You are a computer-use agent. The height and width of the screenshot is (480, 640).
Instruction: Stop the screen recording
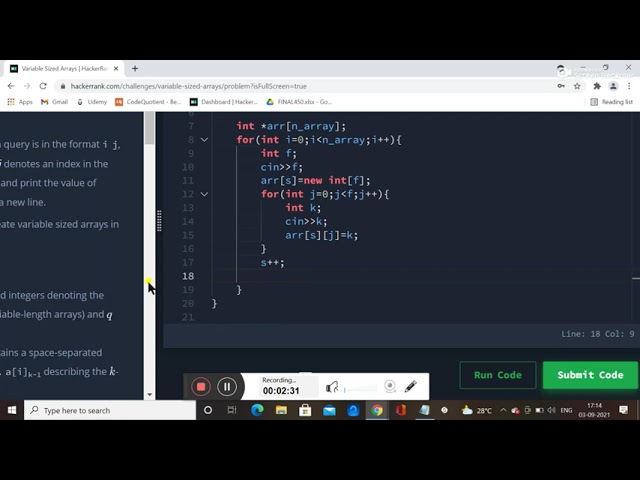200,387
